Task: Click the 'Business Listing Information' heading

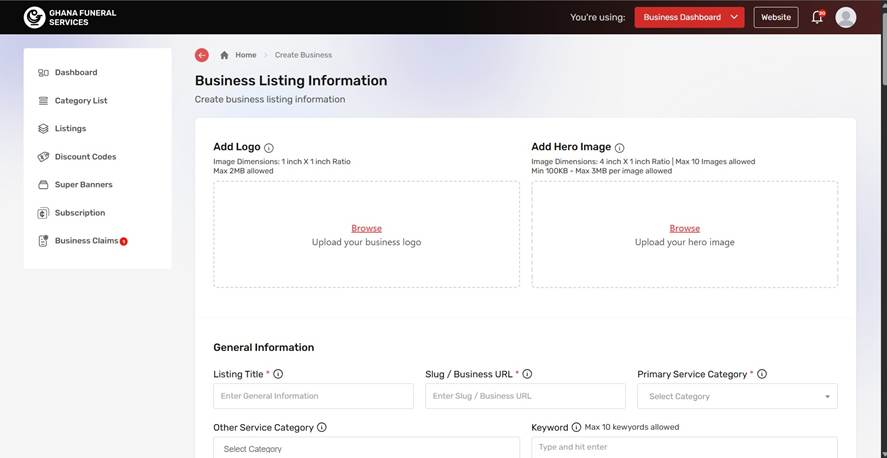Action: coord(291,80)
